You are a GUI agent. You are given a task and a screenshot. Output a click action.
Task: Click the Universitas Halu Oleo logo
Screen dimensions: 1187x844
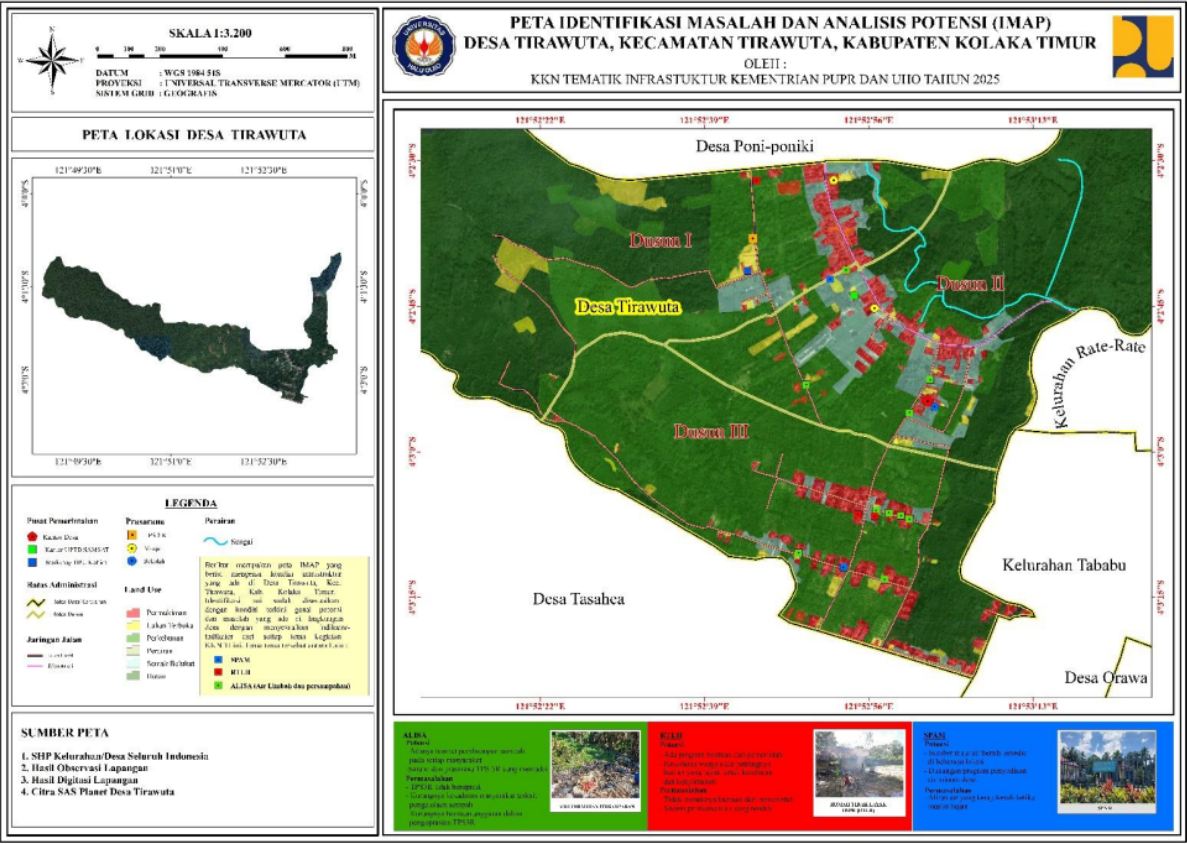tap(423, 48)
